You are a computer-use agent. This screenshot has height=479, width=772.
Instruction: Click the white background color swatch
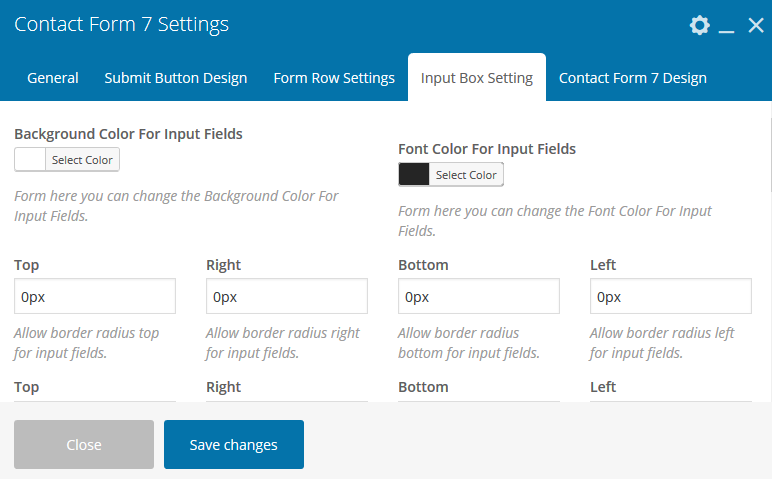pyautogui.click(x=31, y=160)
